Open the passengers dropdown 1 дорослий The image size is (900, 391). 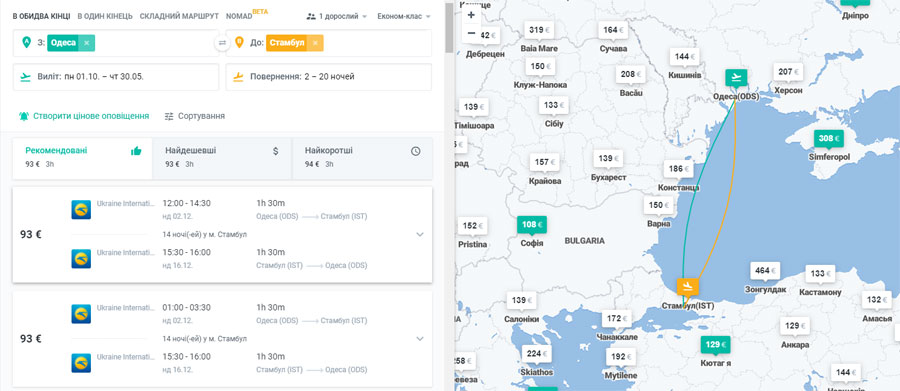(337, 16)
